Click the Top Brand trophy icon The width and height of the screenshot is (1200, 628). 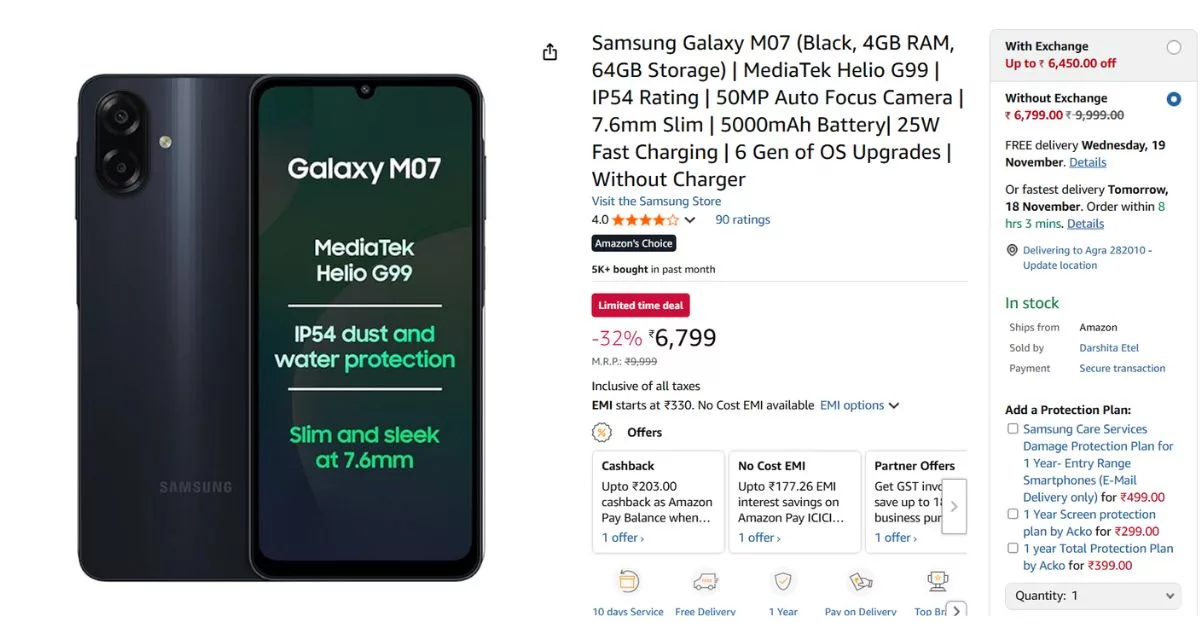coord(936,580)
